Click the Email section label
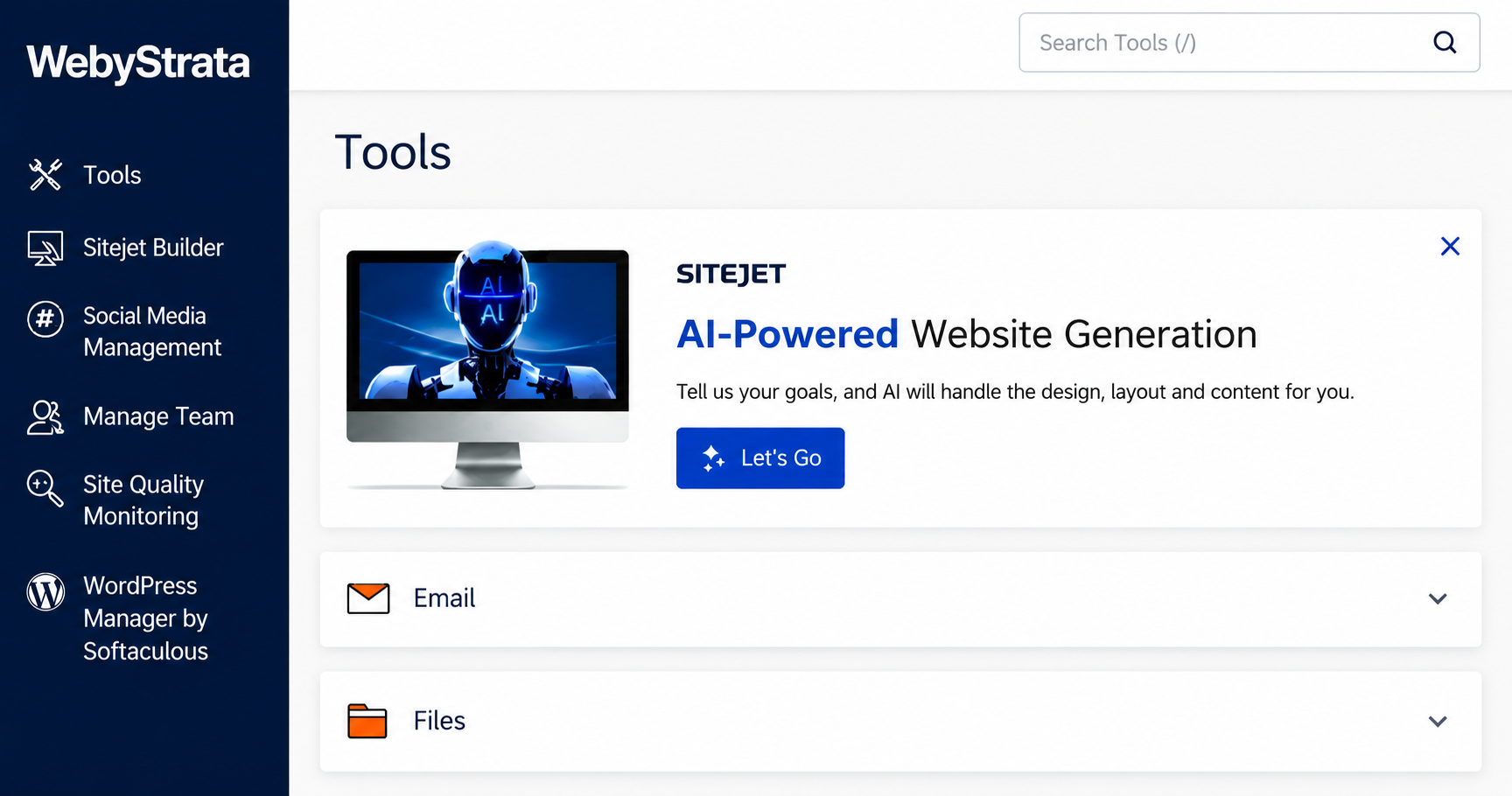This screenshot has width=1512, height=796. (444, 598)
